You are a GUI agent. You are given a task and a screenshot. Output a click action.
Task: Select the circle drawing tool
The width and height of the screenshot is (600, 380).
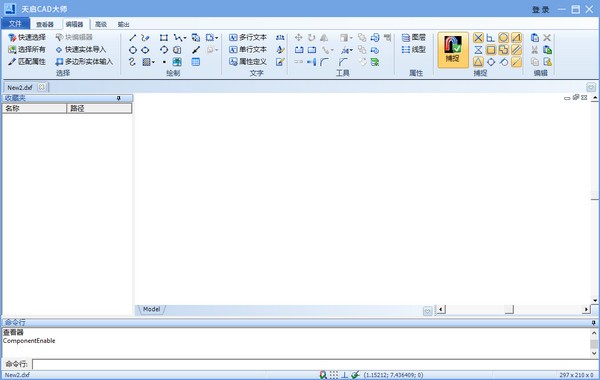tap(132, 50)
